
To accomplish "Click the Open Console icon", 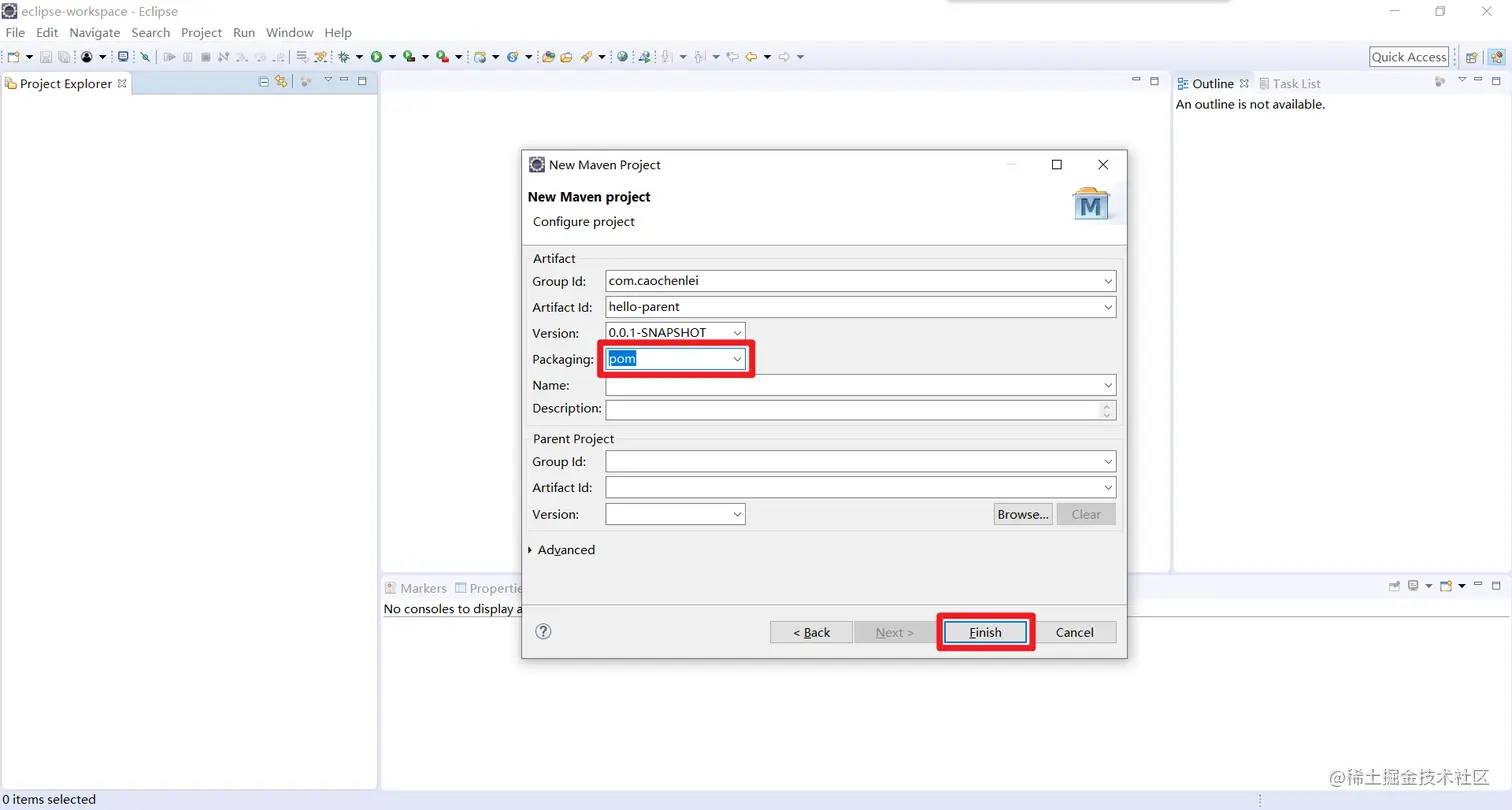I will point(1446,585).
